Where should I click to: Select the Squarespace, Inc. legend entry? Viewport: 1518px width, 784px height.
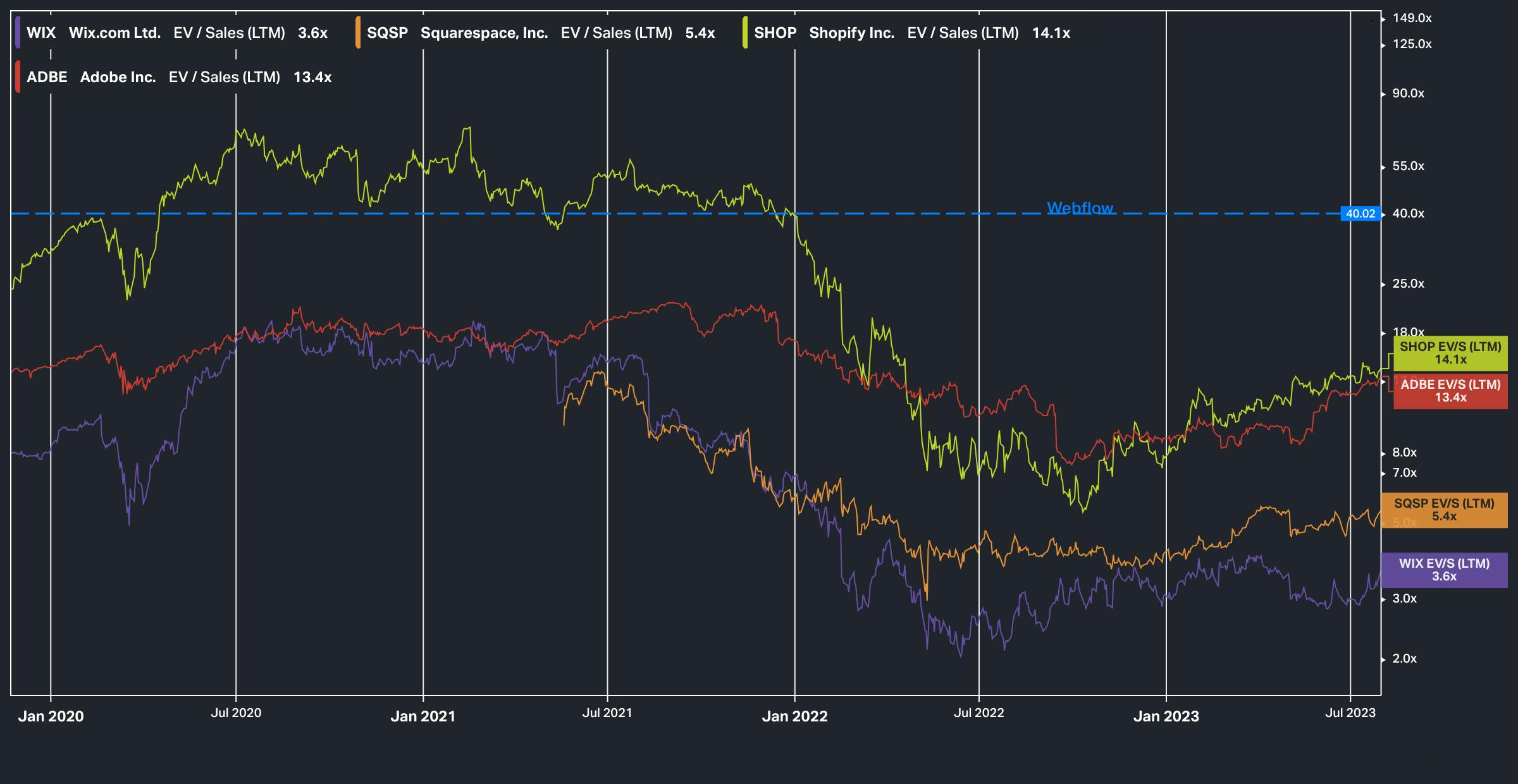484,33
